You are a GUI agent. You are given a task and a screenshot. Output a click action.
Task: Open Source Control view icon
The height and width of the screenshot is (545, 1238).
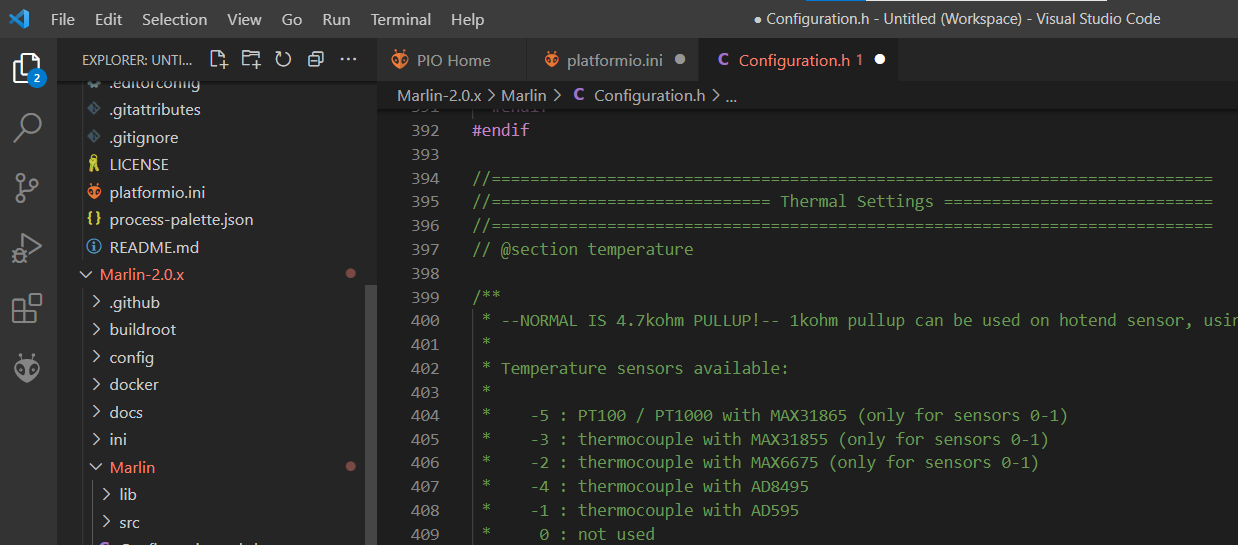point(27,187)
